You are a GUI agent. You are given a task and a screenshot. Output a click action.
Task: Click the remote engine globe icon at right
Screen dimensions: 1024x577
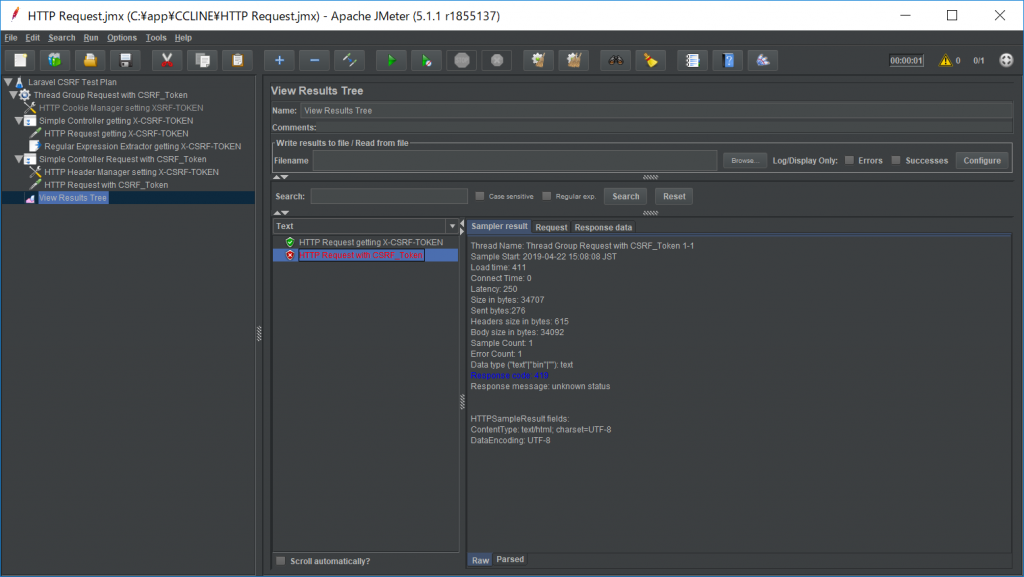(1006, 61)
